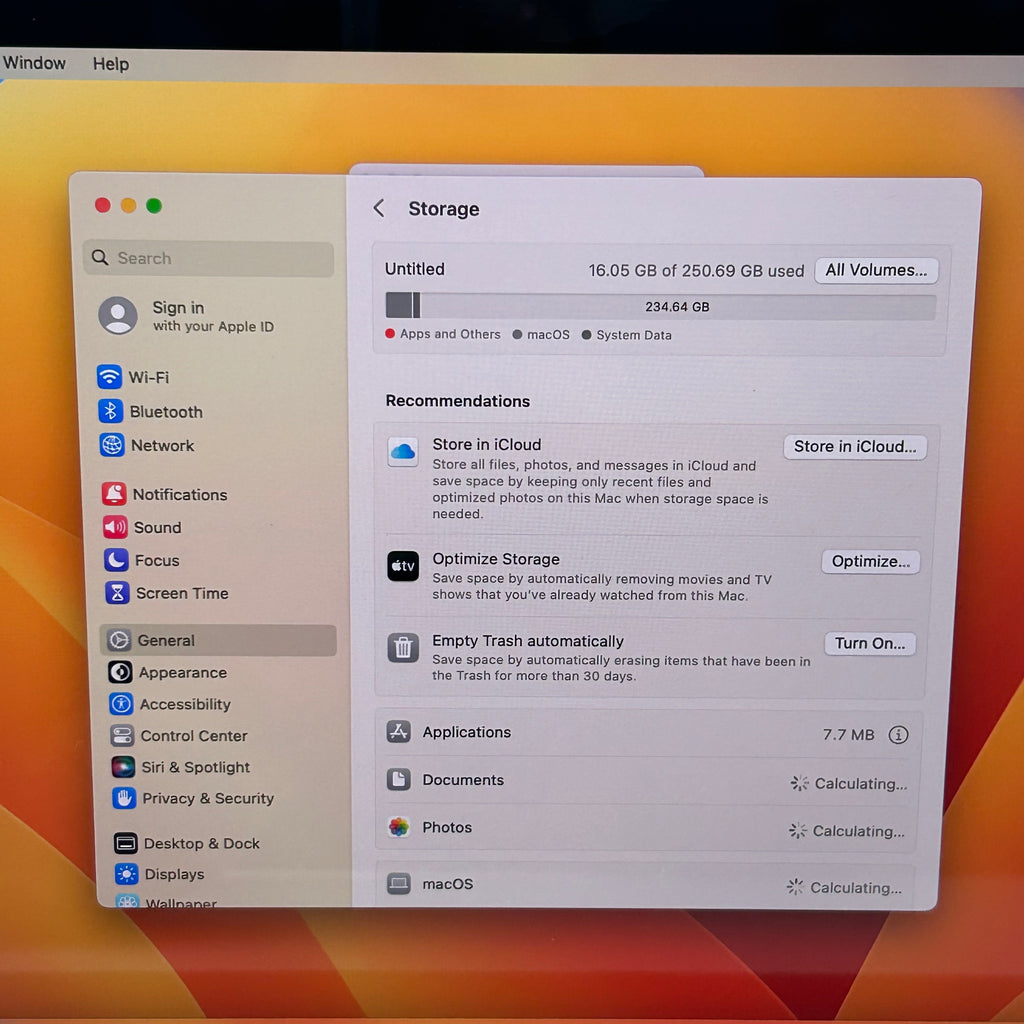Open Privacy & Security hand icon

(124, 797)
